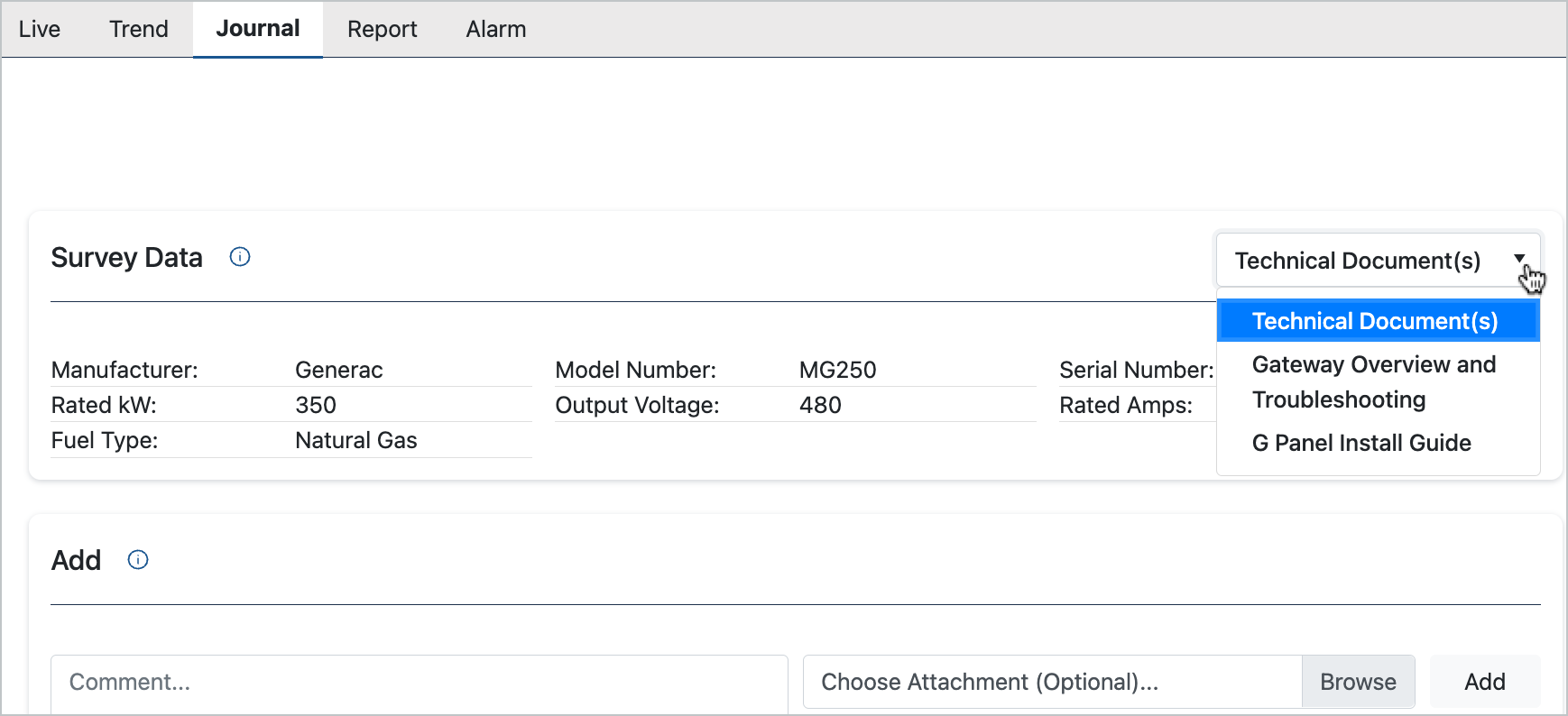Focus the Comment input field
1568x716 pixels.
(x=419, y=682)
